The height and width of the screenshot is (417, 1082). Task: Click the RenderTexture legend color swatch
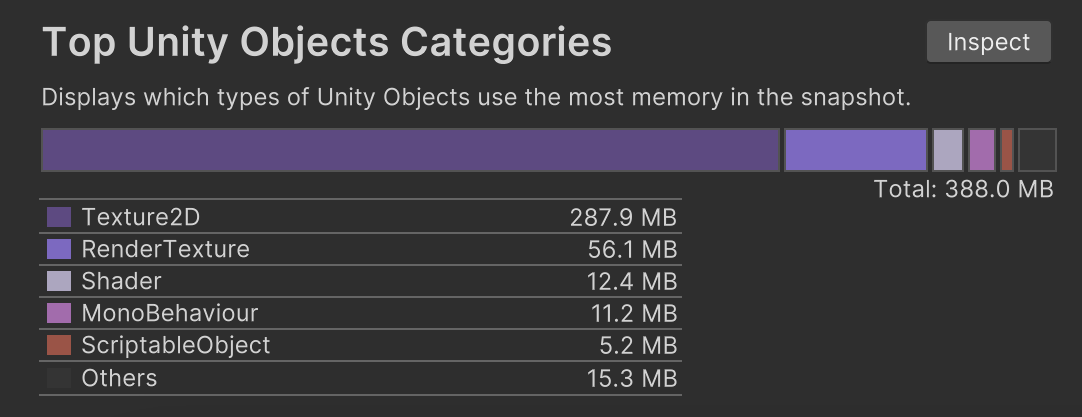59,249
